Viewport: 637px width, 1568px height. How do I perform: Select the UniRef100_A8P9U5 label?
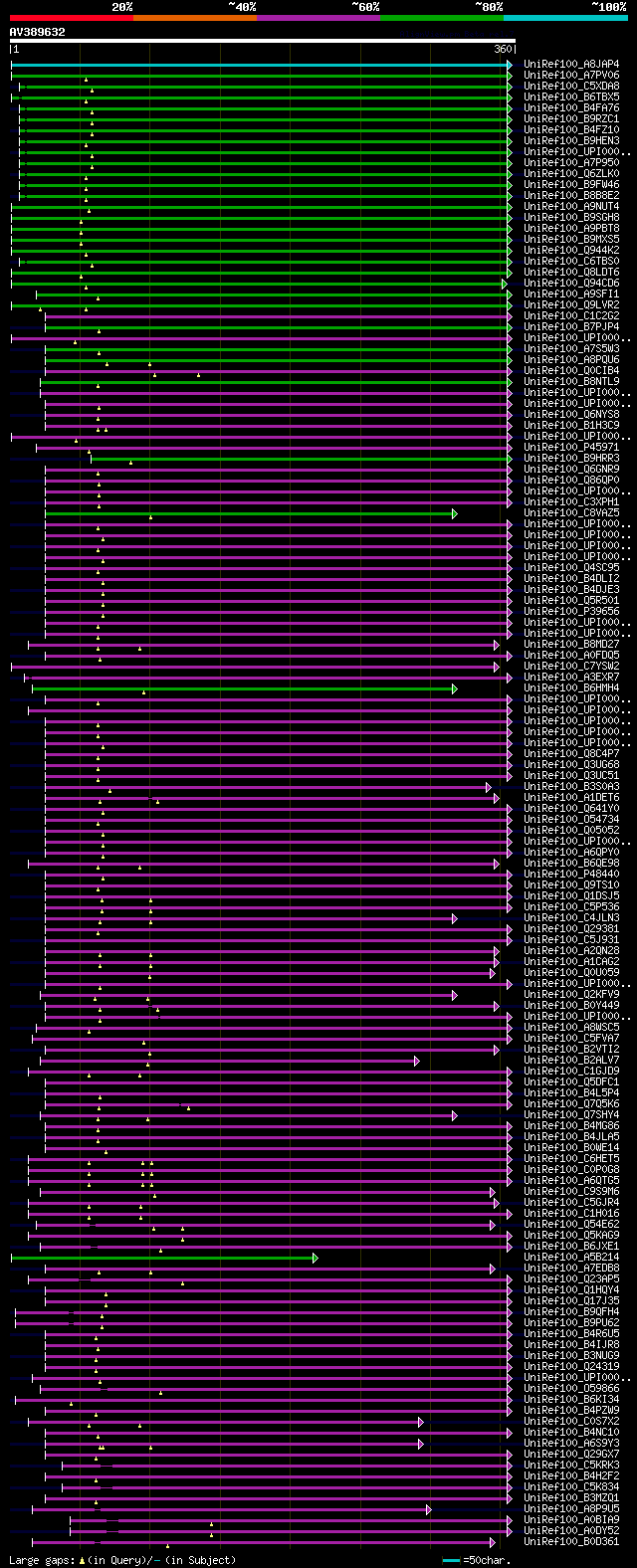(x=571, y=1509)
